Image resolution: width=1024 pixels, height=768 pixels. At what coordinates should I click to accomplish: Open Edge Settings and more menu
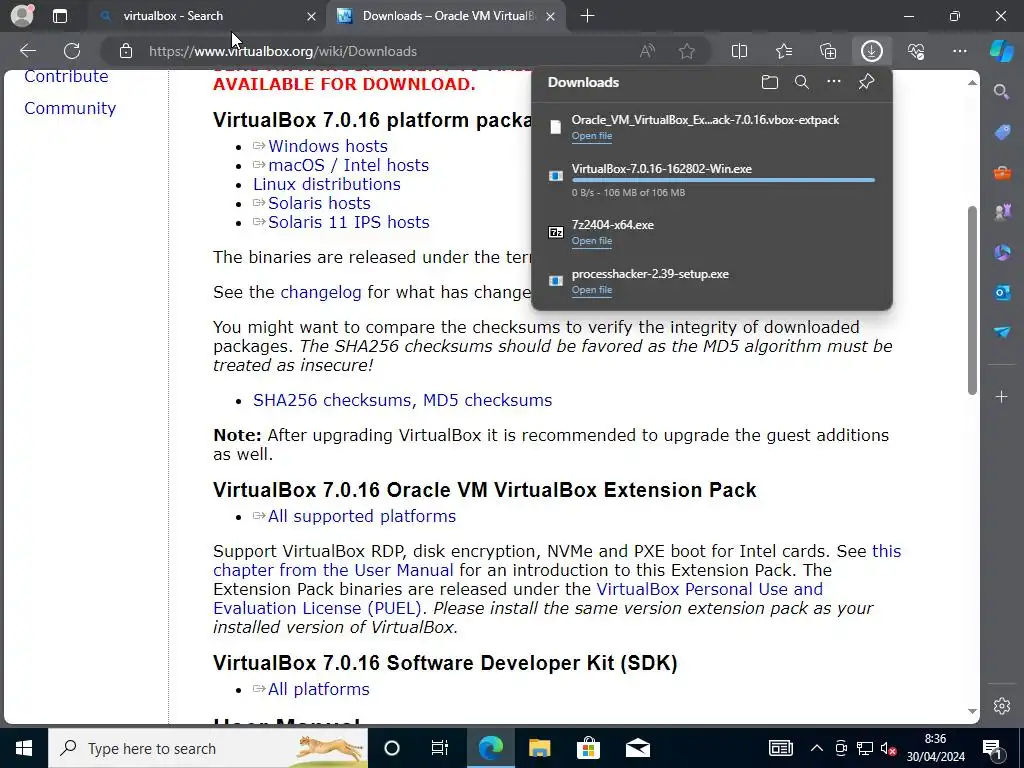(x=959, y=51)
